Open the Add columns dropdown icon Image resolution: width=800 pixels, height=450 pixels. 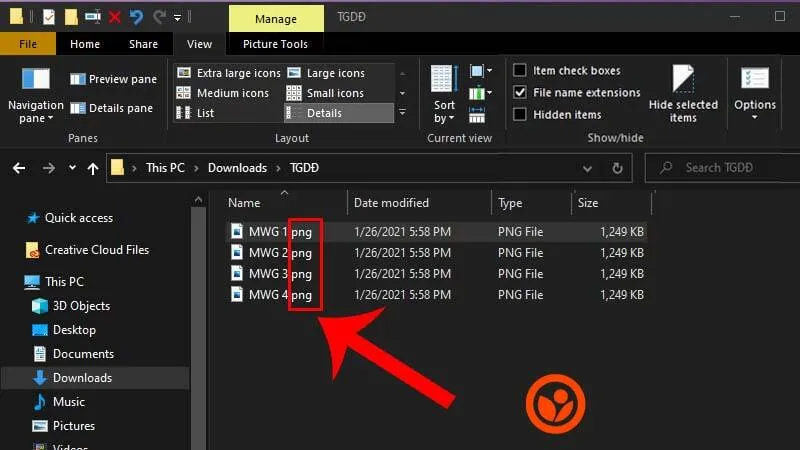point(481,93)
